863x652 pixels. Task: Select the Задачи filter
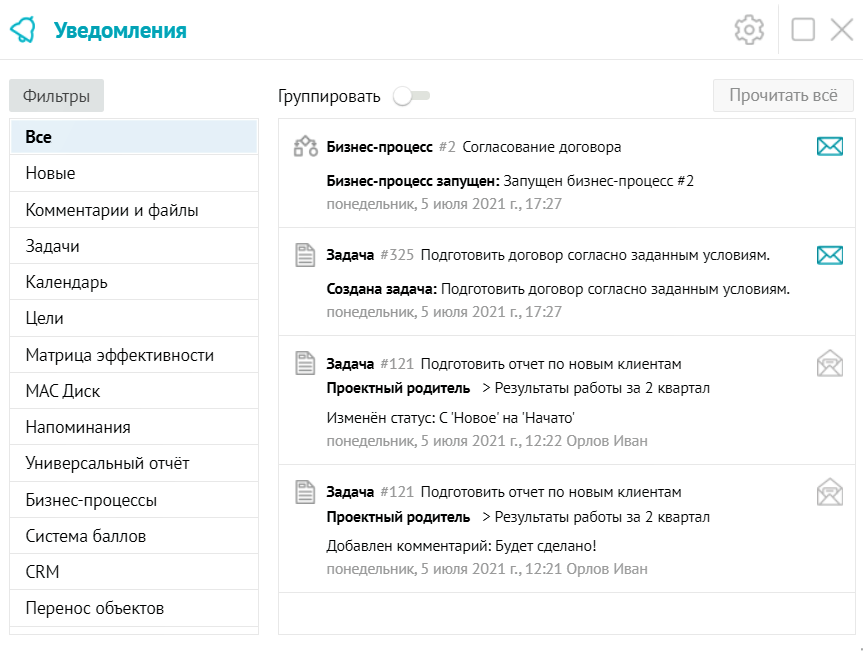53,245
